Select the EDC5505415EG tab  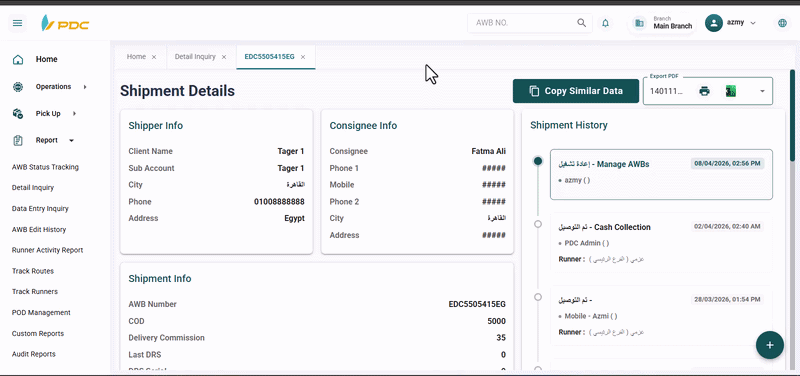[x=269, y=57]
